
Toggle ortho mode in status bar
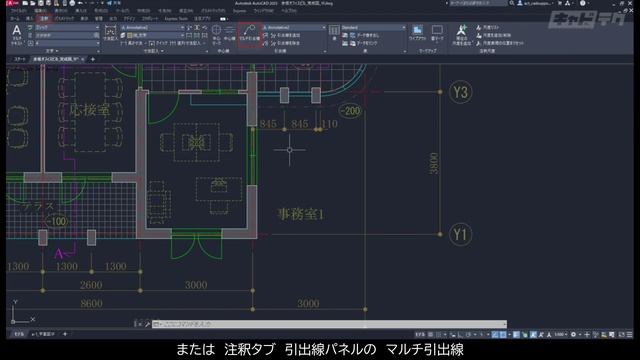click(x=460, y=334)
